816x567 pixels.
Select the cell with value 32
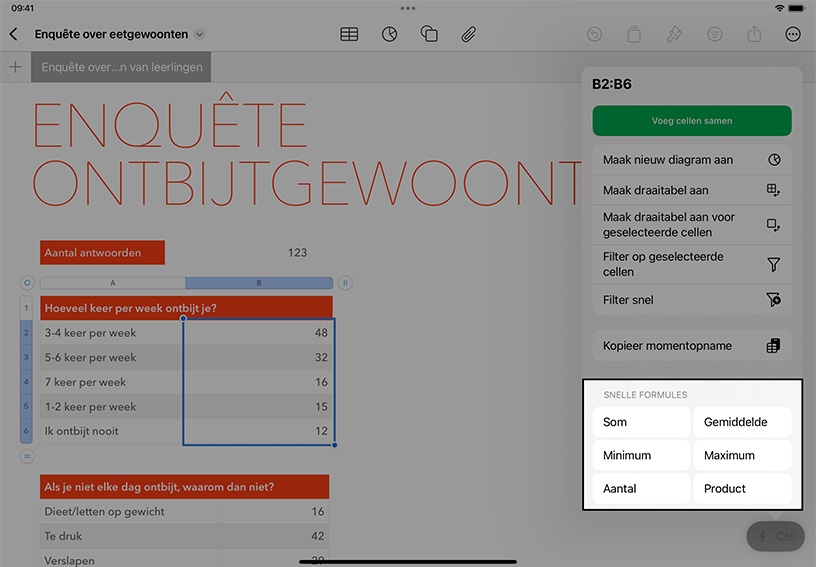tap(258, 357)
